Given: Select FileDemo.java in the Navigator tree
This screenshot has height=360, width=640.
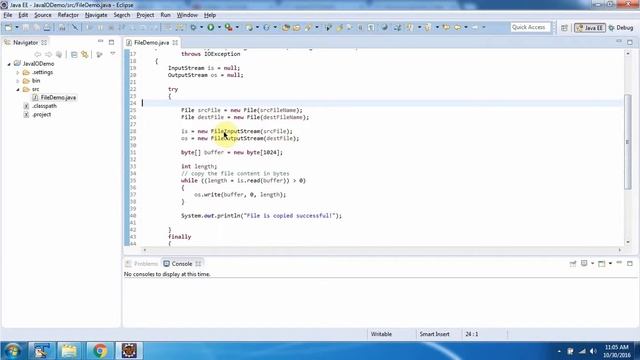Looking at the screenshot, I should coord(58,98).
